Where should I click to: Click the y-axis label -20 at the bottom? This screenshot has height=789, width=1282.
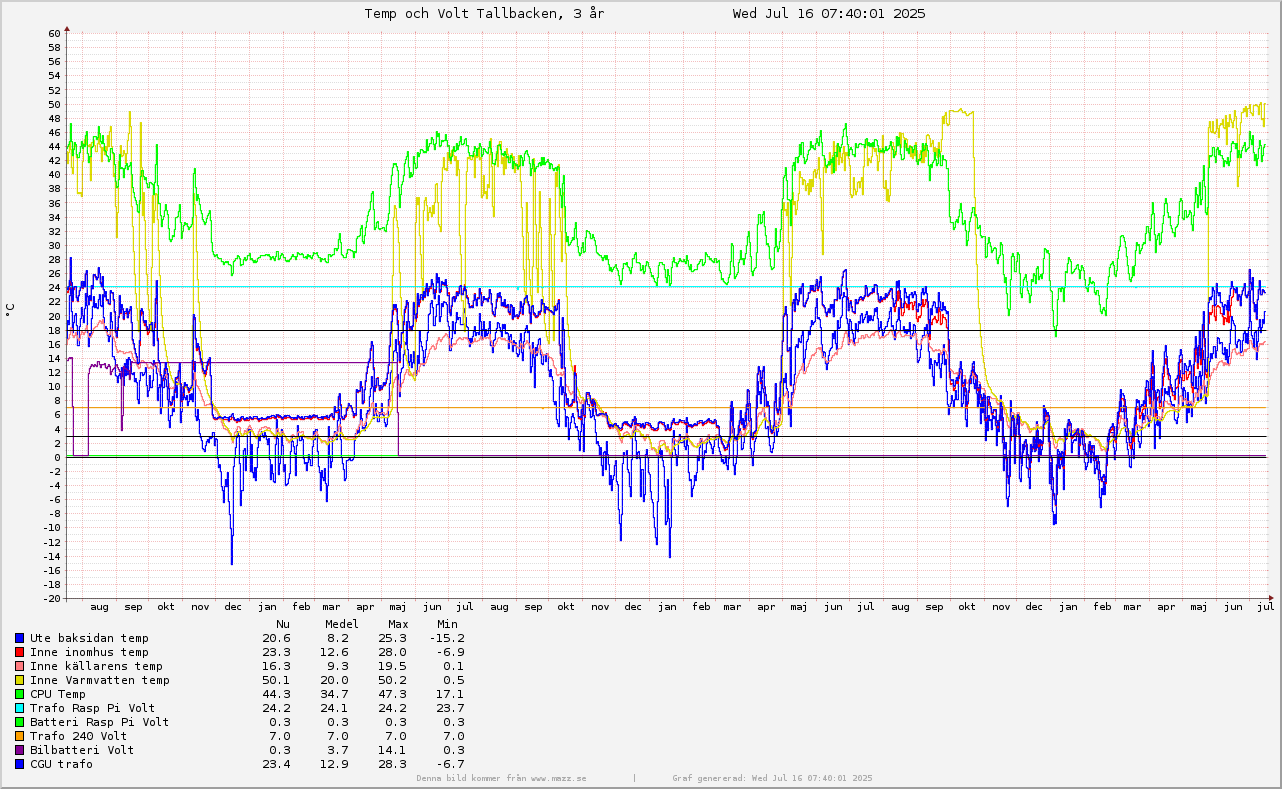tap(50, 598)
